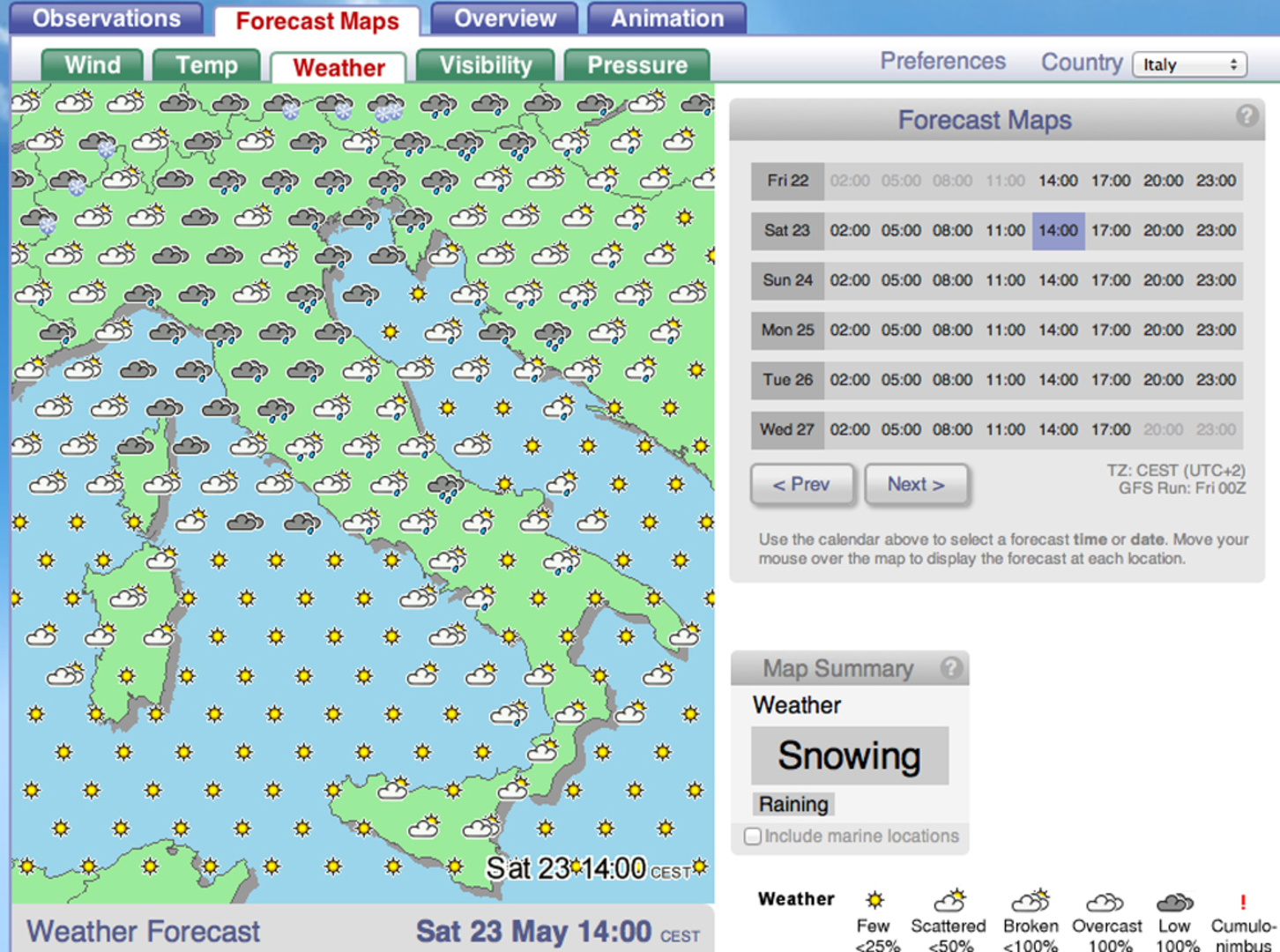Click the Weather legend label

point(796,899)
